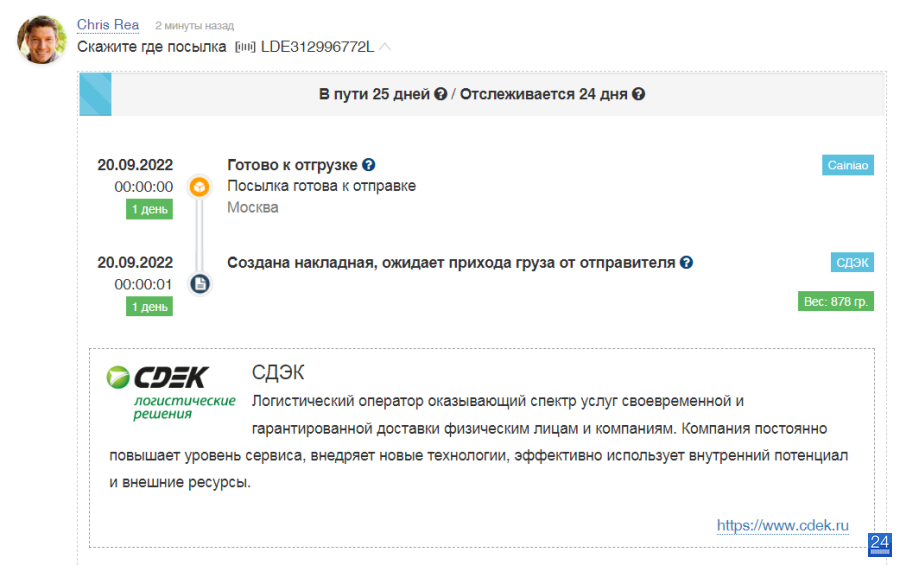Image resolution: width=900 pixels, height=565 pixels.
Task: Click the 'Вес: 878 гр.' weight badge
Action: 836,301
